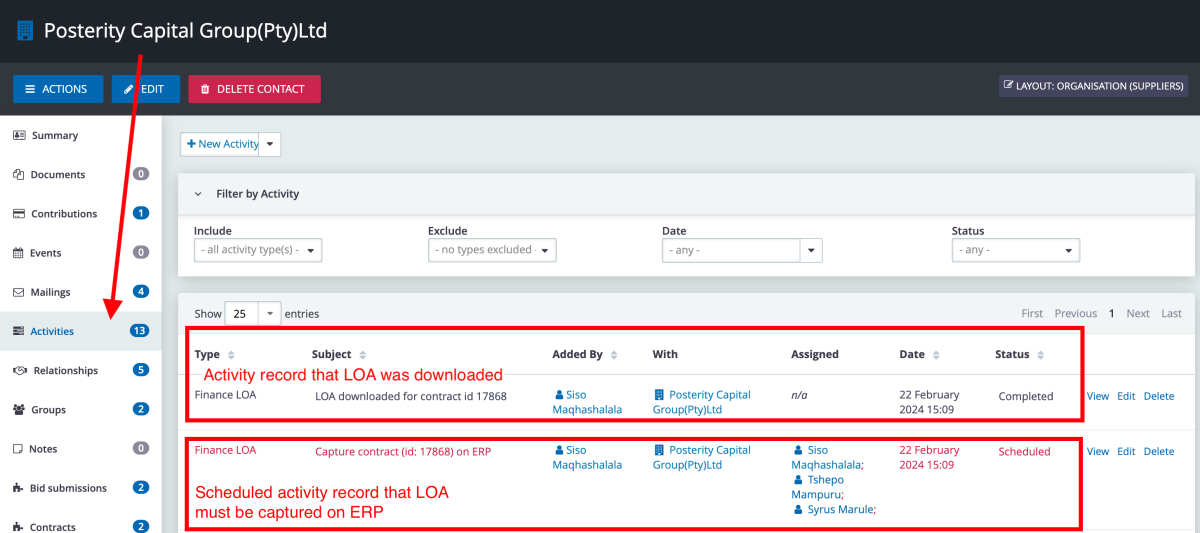Delete the LOA downloaded activity

click(x=1159, y=396)
